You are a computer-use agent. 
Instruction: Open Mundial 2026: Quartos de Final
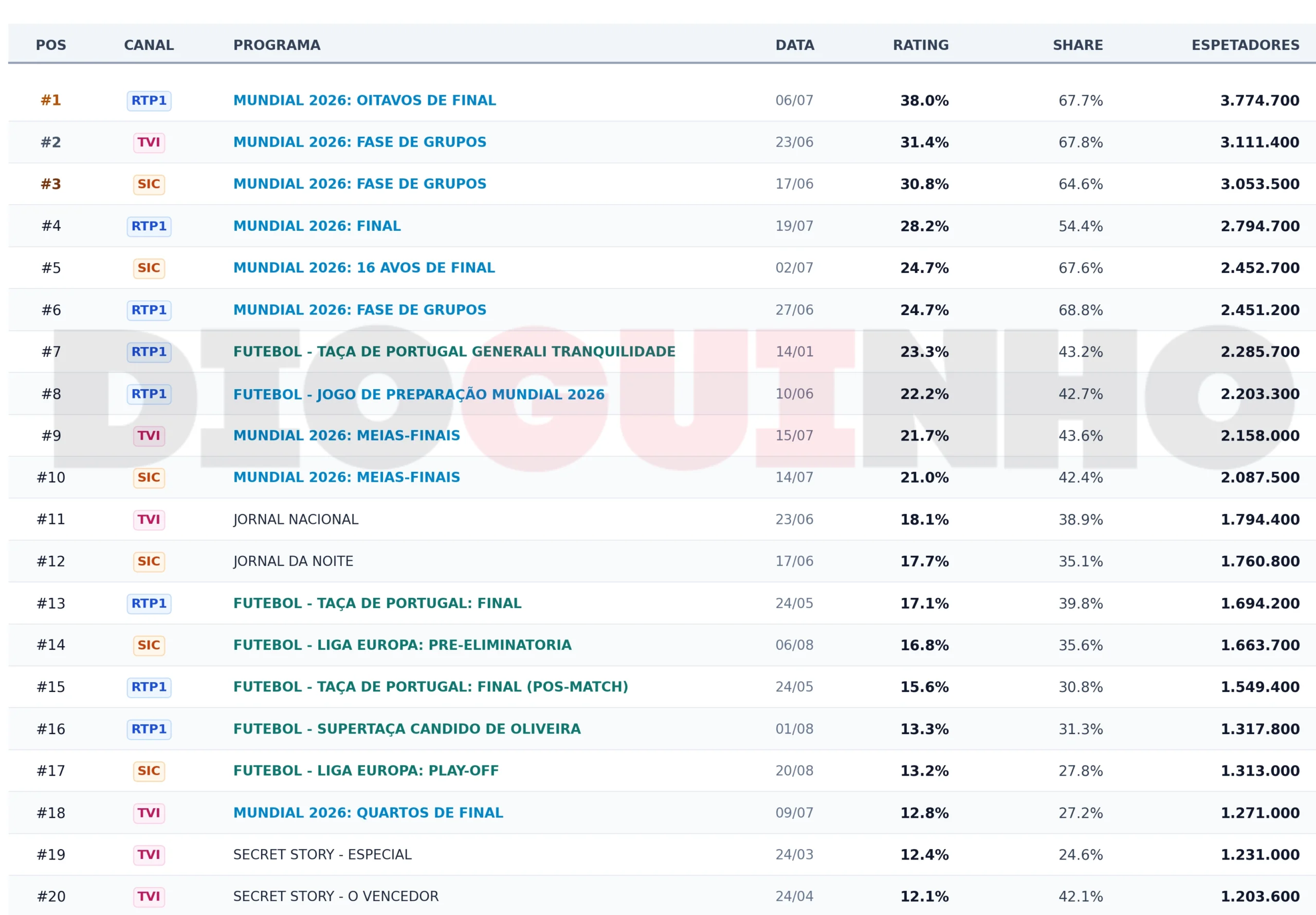368,813
